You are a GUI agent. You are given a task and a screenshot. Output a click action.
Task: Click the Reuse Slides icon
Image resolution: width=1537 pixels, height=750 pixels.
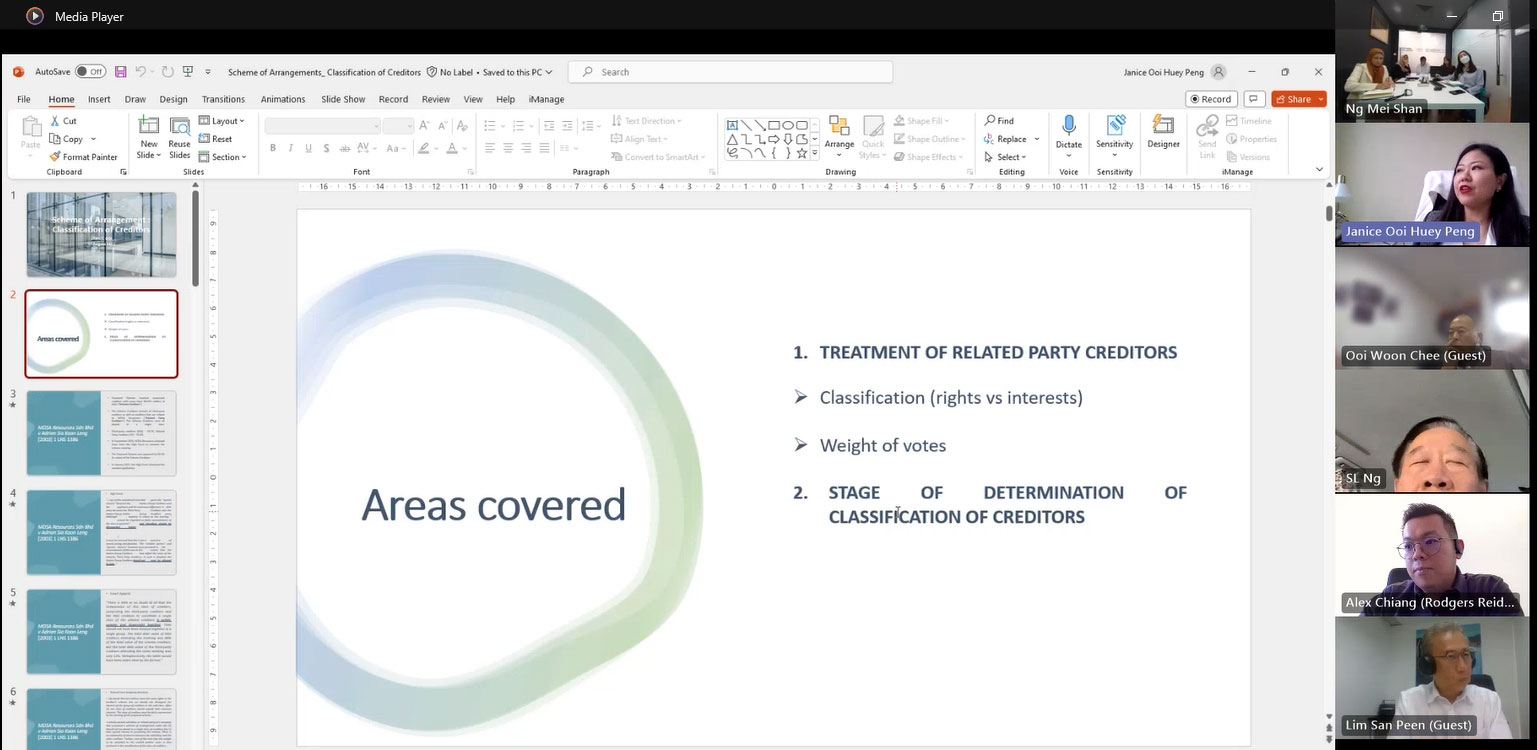(180, 125)
